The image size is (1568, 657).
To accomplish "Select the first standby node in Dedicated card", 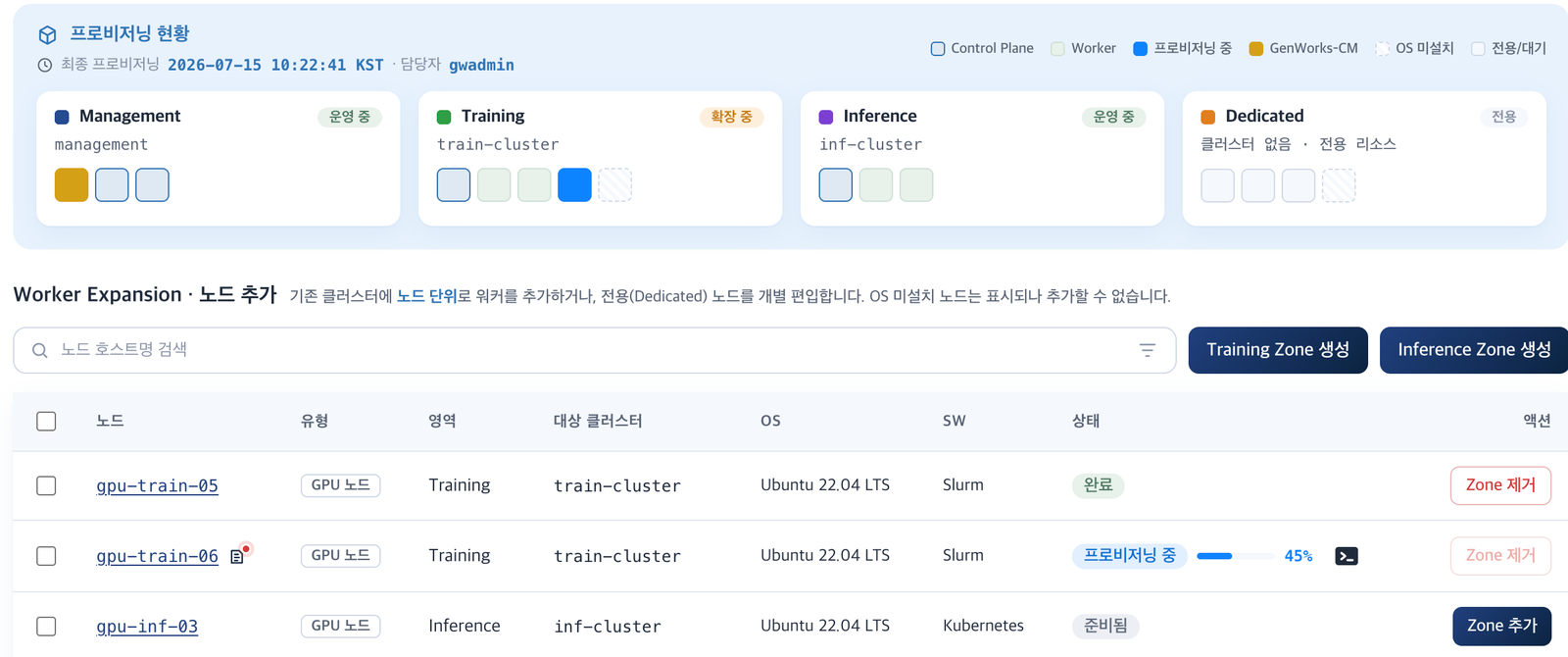I will point(1218,185).
